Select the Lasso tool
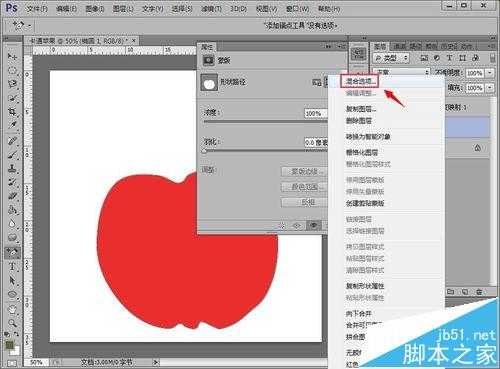The height and width of the screenshot is (369, 500). (12, 84)
